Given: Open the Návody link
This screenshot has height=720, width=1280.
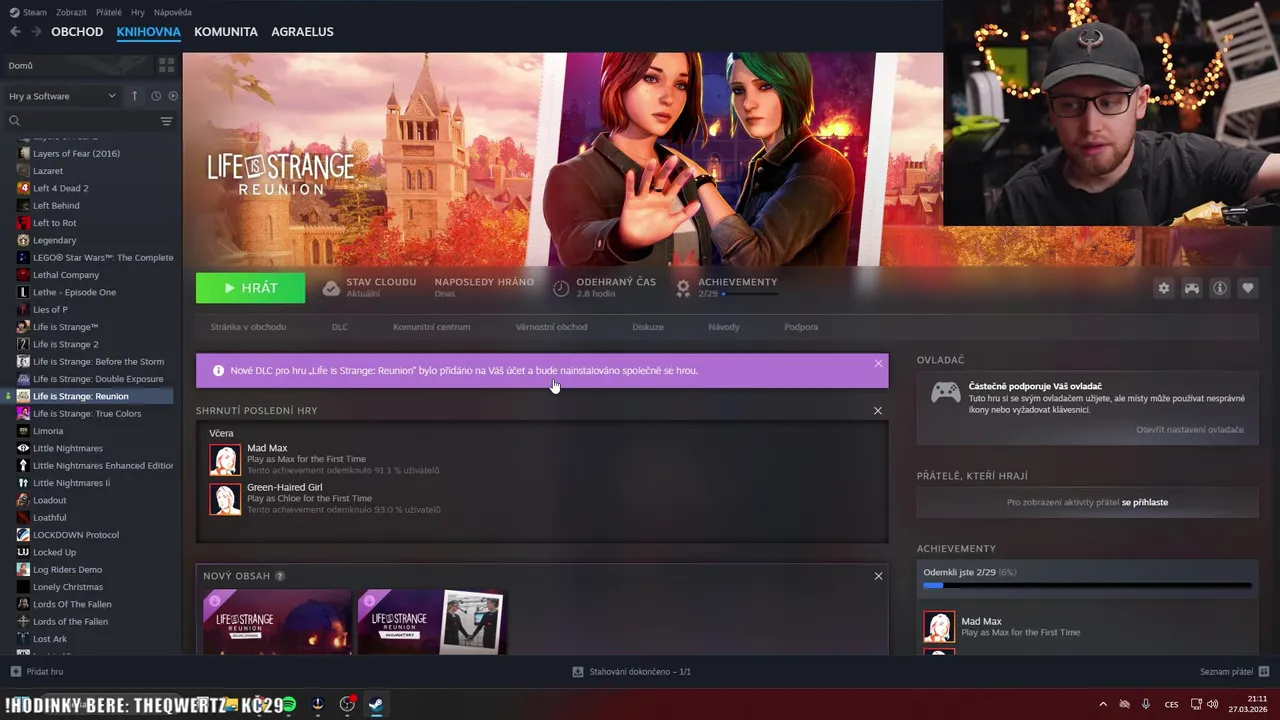Looking at the screenshot, I should tap(724, 327).
